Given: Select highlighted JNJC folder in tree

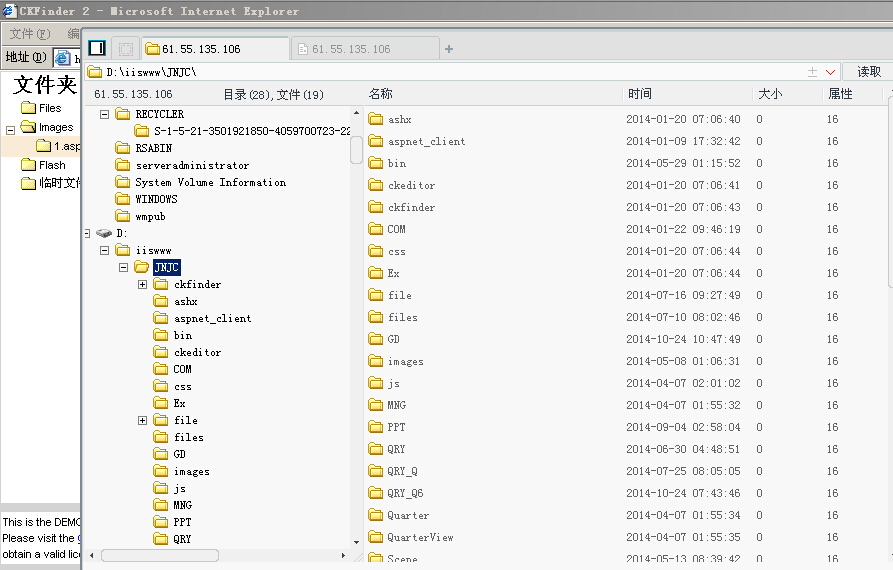Looking at the screenshot, I should point(167,267).
